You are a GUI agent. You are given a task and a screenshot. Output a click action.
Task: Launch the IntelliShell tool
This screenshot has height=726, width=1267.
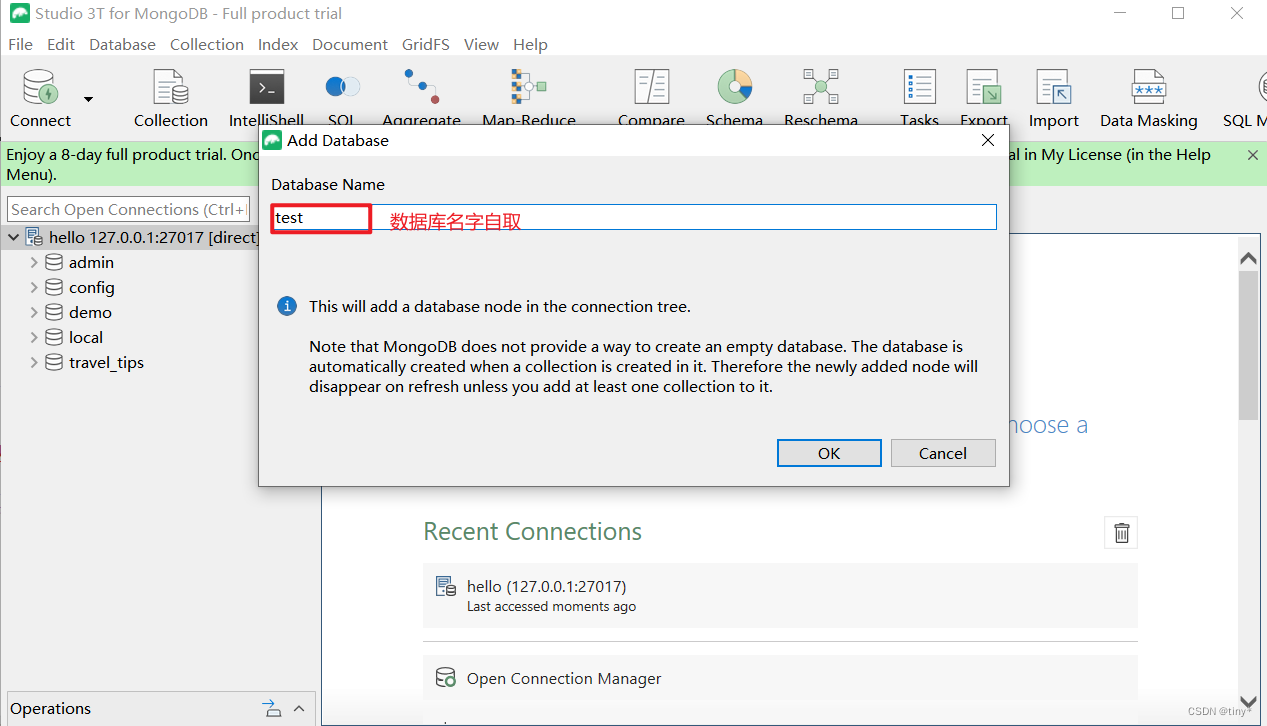pos(267,88)
